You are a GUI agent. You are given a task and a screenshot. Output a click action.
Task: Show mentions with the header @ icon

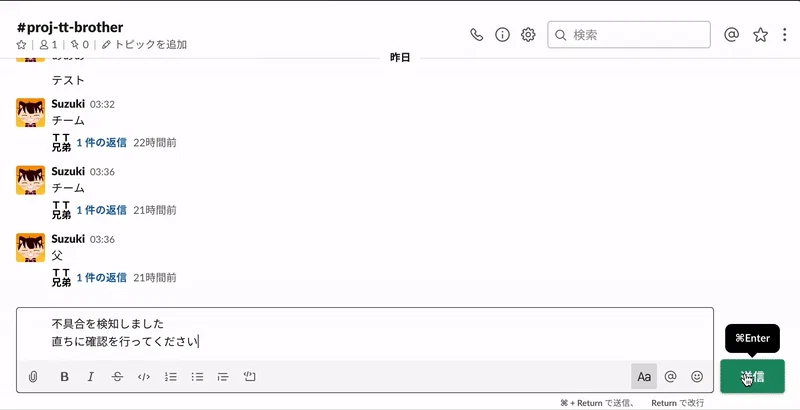click(731, 35)
